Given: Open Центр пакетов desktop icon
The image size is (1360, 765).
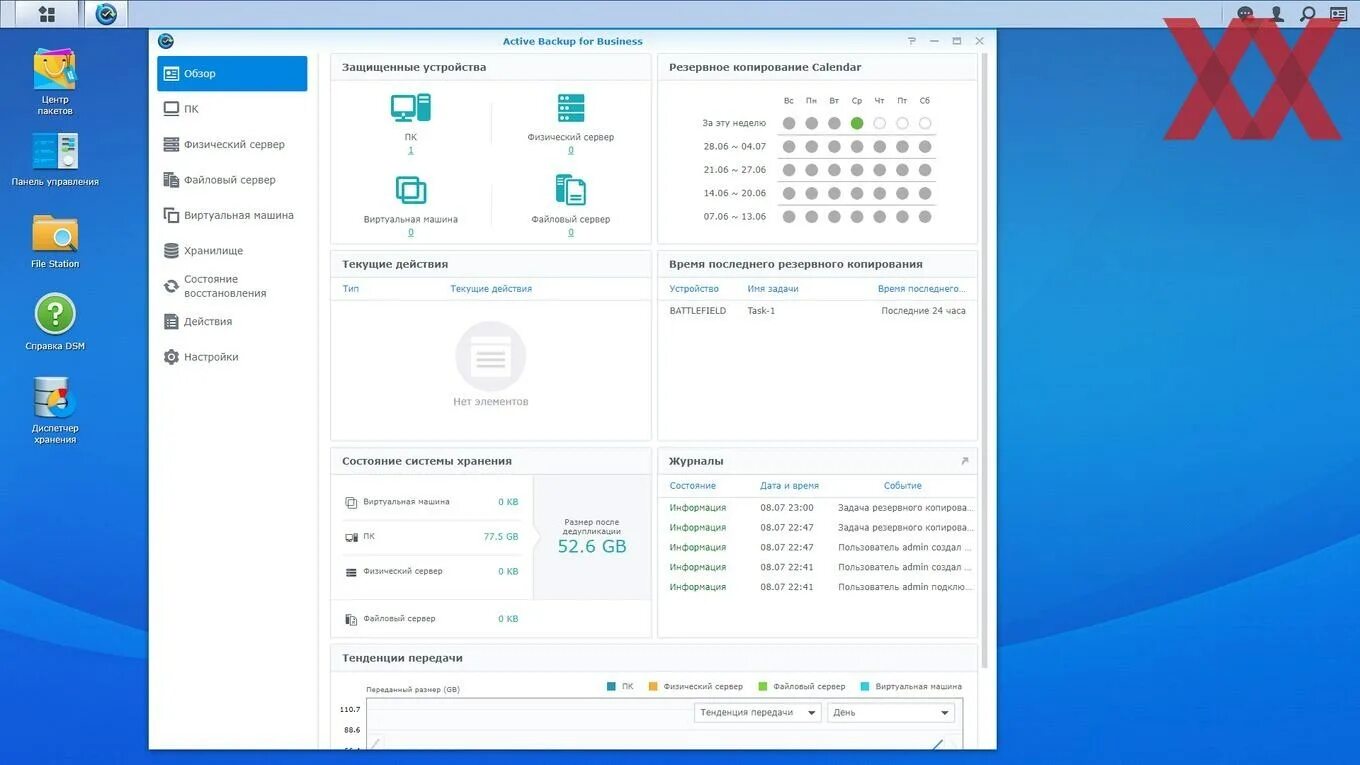Looking at the screenshot, I should click(x=55, y=82).
